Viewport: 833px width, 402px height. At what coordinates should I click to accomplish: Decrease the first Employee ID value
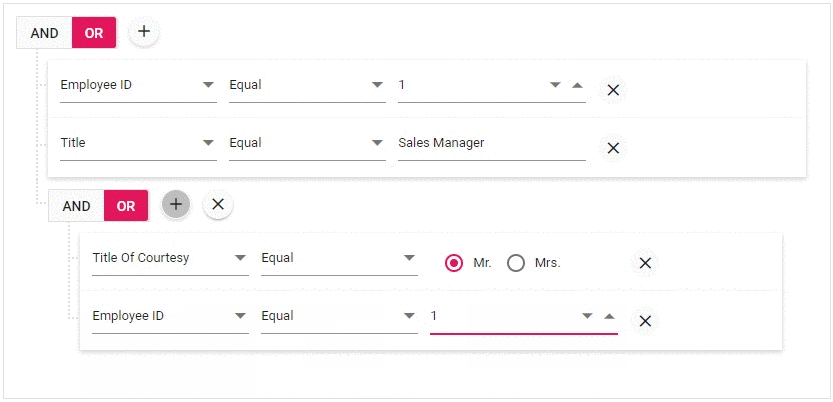click(x=555, y=85)
